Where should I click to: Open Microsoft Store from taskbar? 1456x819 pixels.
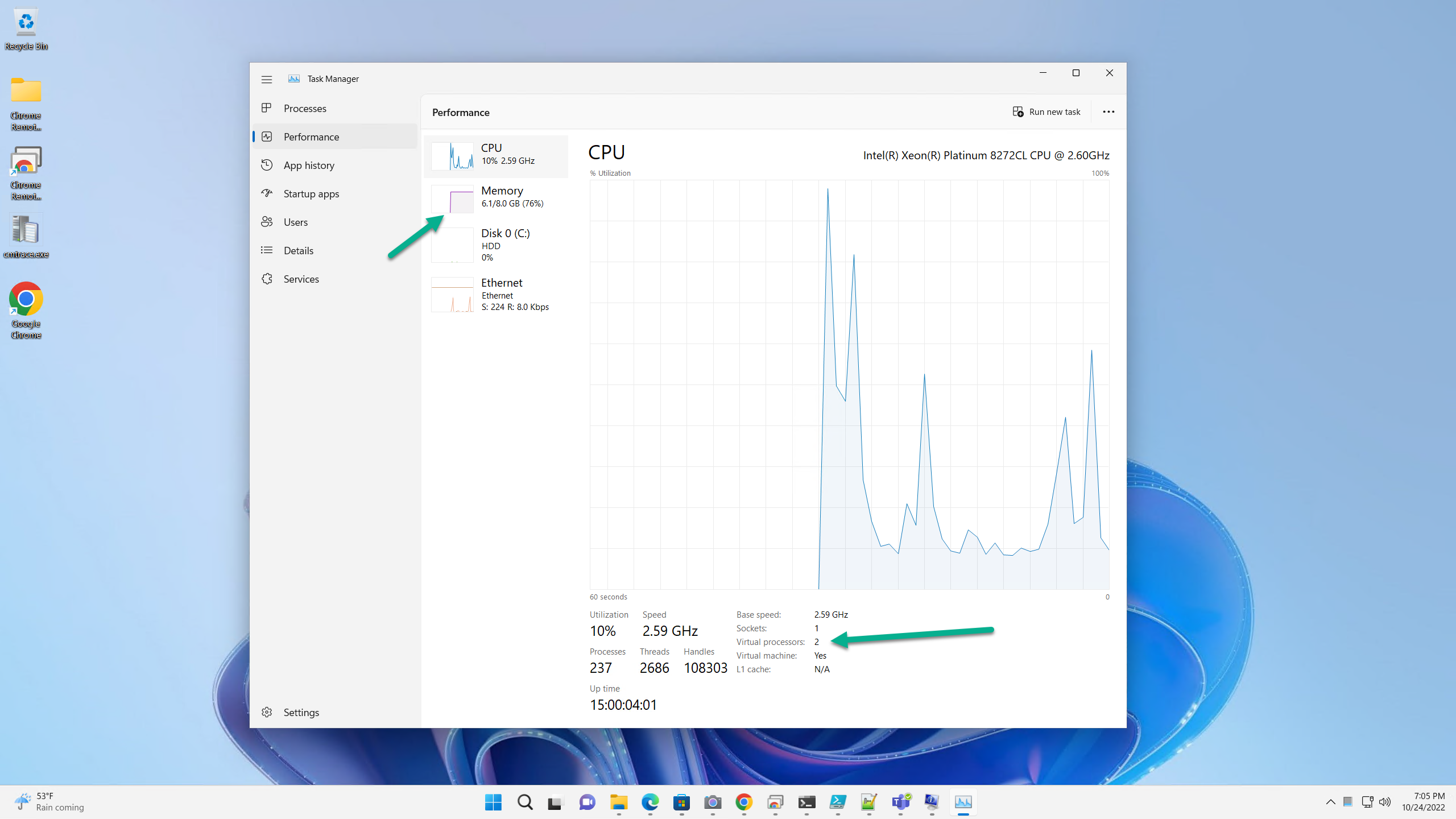coord(681,802)
